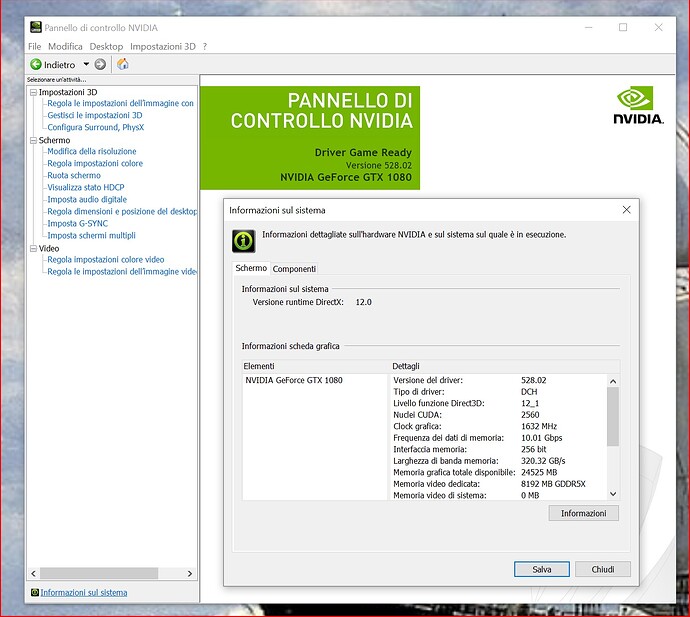This screenshot has width=690, height=617.
Task: Click the forward arrow icon in toolbar
Action: (x=100, y=65)
